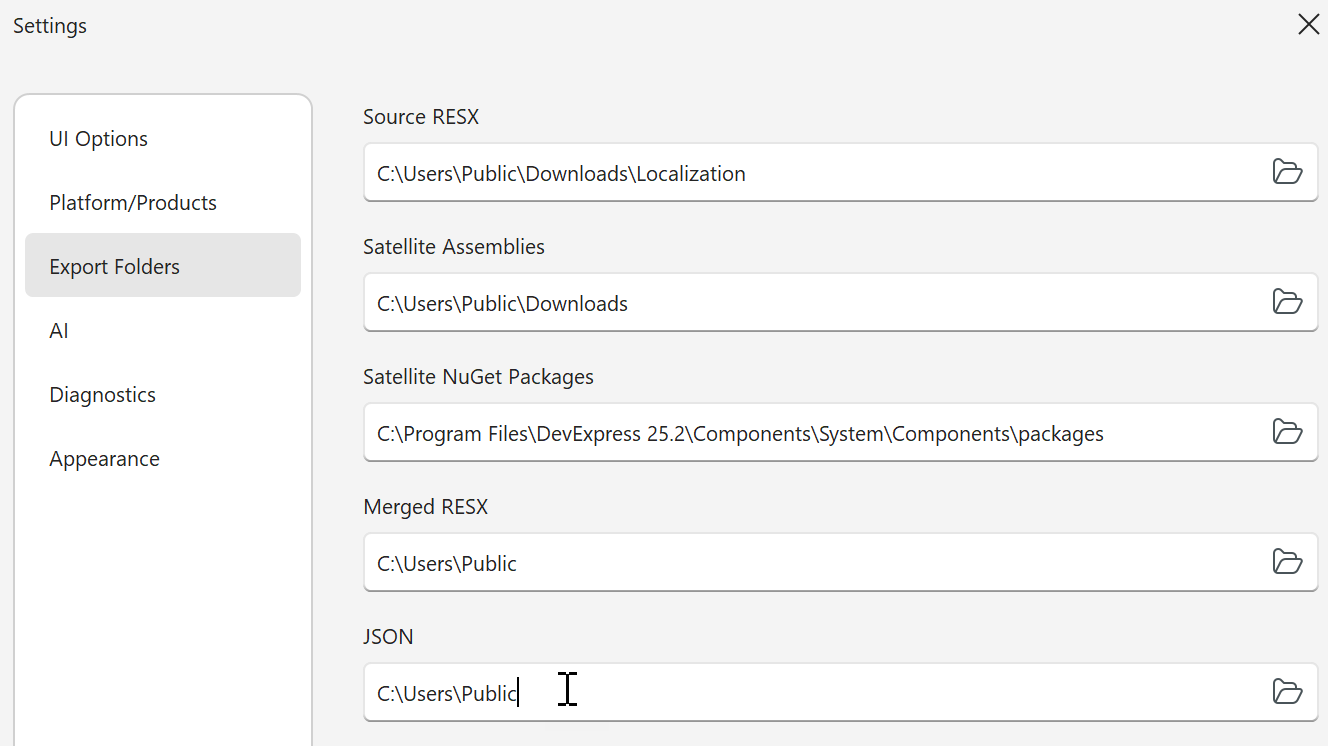
Task: Focus the Satellite Assemblies path text box
Action: pos(800,303)
